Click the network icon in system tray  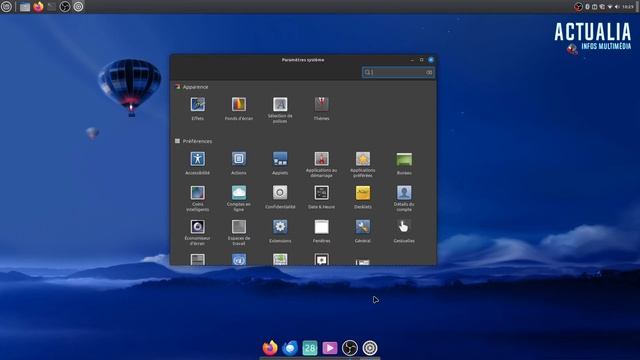(610, 7)
